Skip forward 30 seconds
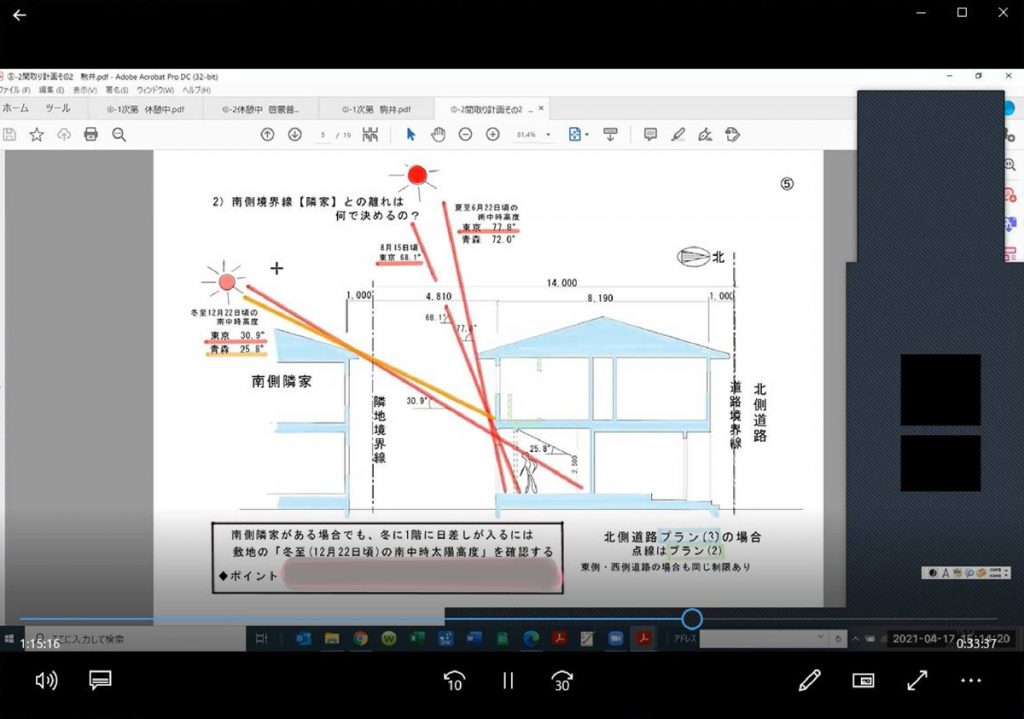1024x719 pixels. [x=562, y=680]
